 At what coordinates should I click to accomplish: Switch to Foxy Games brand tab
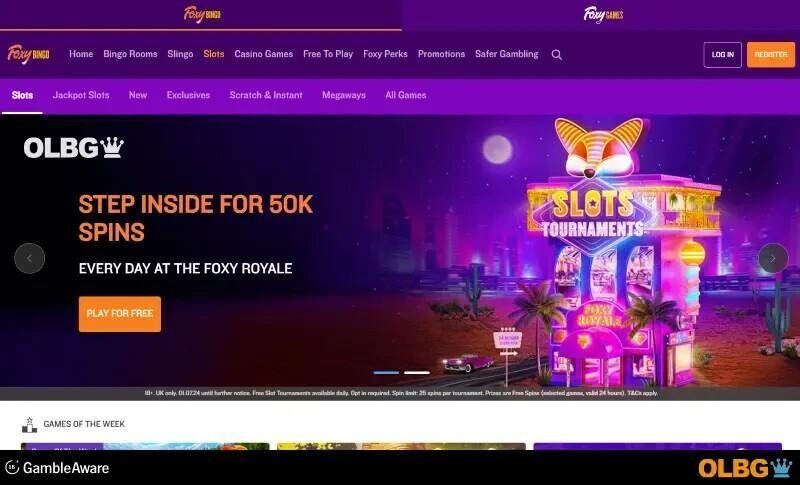603,14
